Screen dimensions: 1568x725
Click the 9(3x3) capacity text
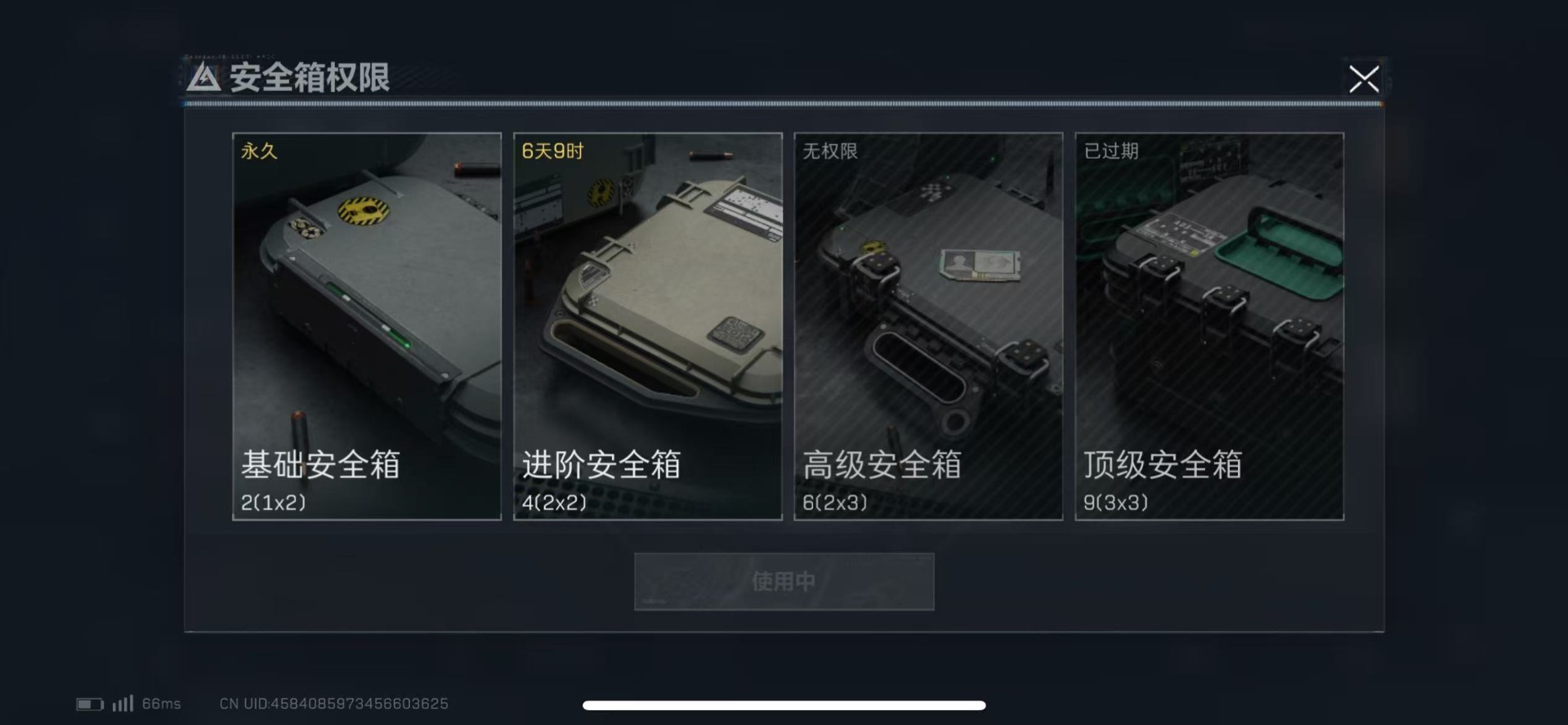[x=1115, y=503]
